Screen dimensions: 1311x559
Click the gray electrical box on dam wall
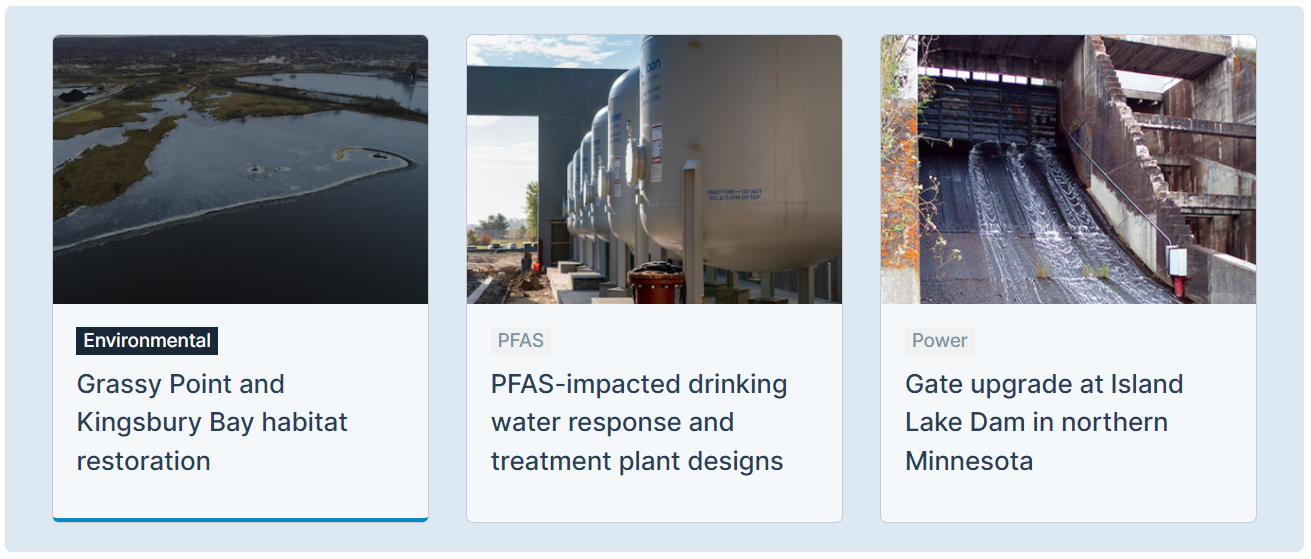pos(1176,261)
